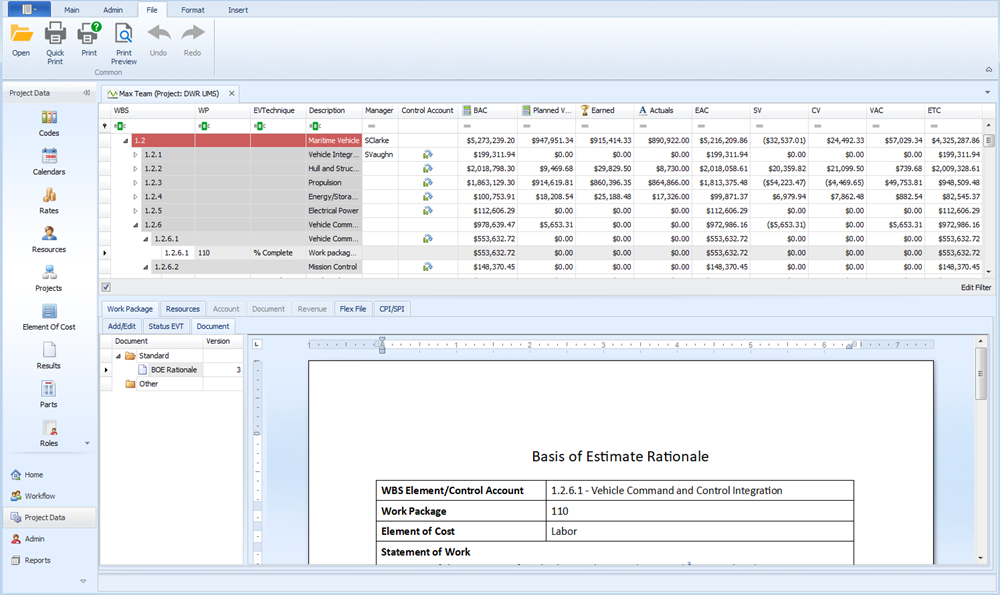Open Element Of Cost from sidebar
The image size is (1000, 595).
[x=49, y=312]
